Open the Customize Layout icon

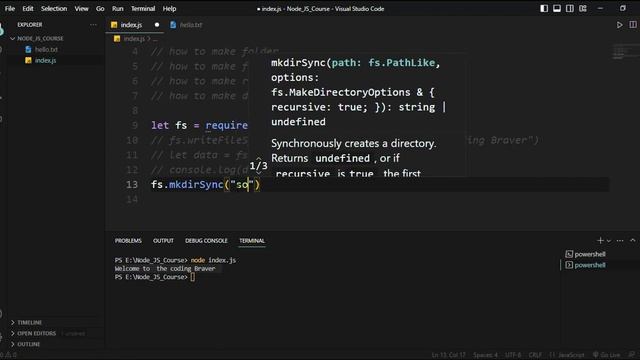pyautogui.click(x=583, y=9)
